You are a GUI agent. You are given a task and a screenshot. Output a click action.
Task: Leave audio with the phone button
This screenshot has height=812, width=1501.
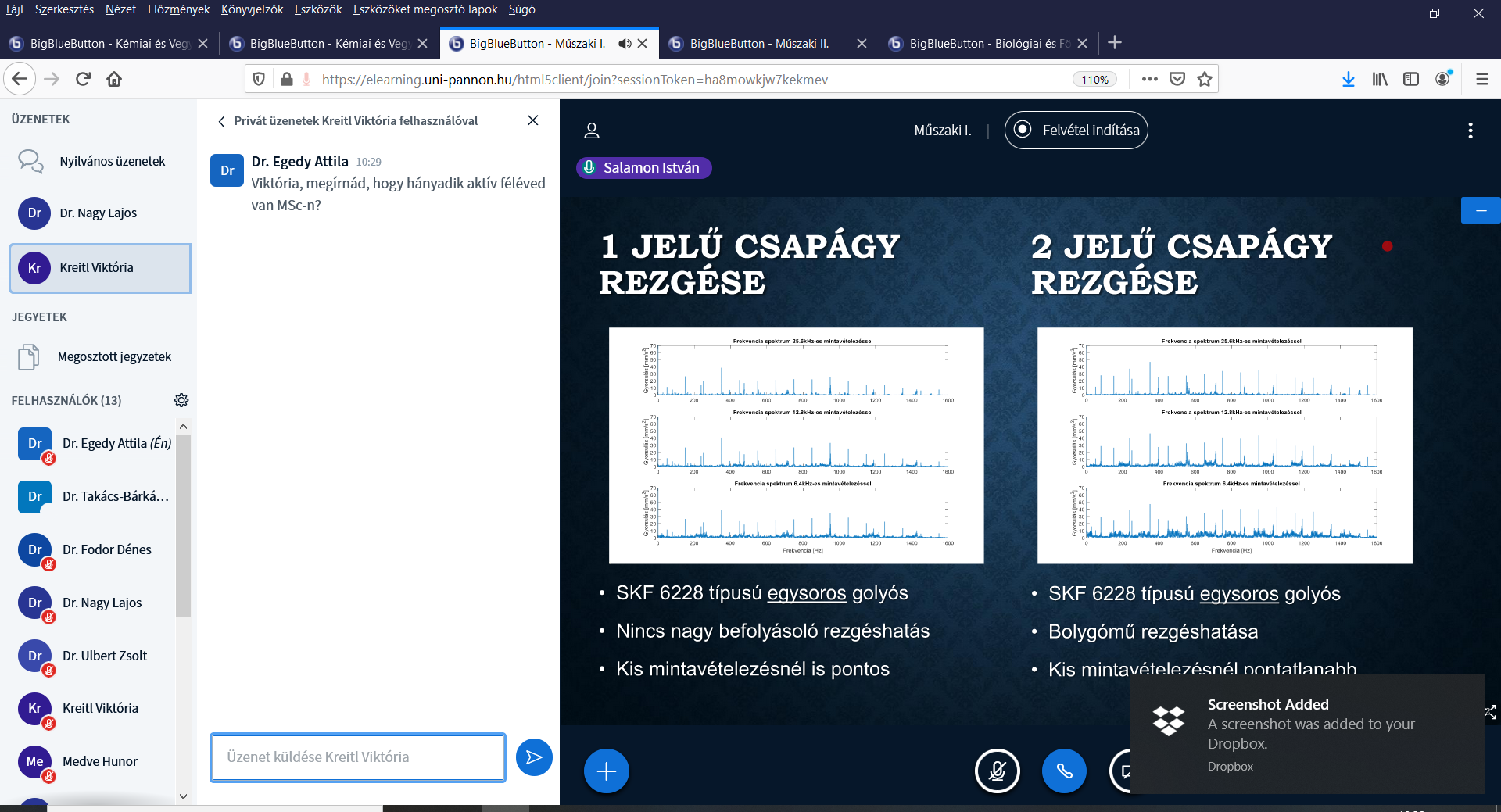click(1064, 771)
